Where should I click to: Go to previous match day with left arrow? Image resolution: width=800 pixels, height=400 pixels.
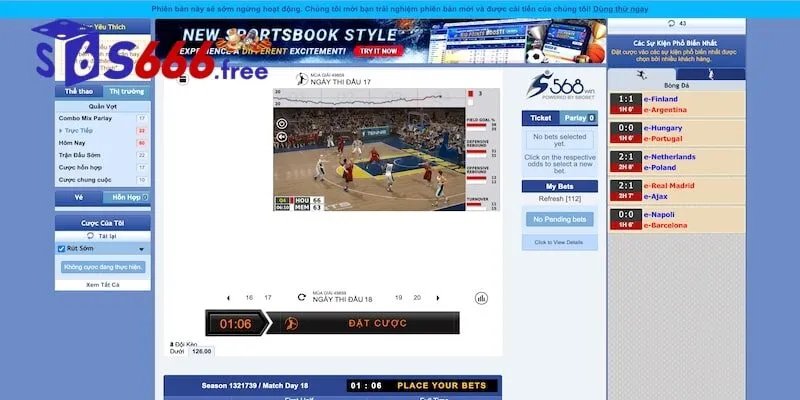point(229,298)
